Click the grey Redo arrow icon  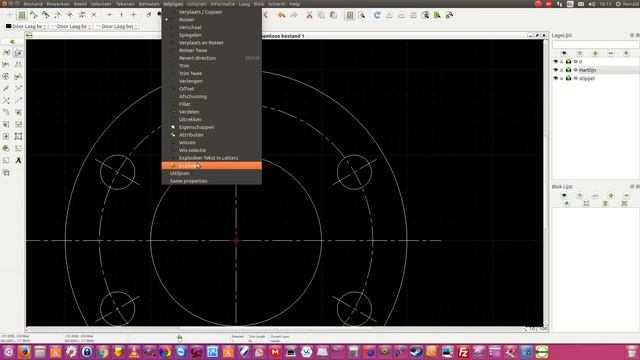(x=293, y=16)
